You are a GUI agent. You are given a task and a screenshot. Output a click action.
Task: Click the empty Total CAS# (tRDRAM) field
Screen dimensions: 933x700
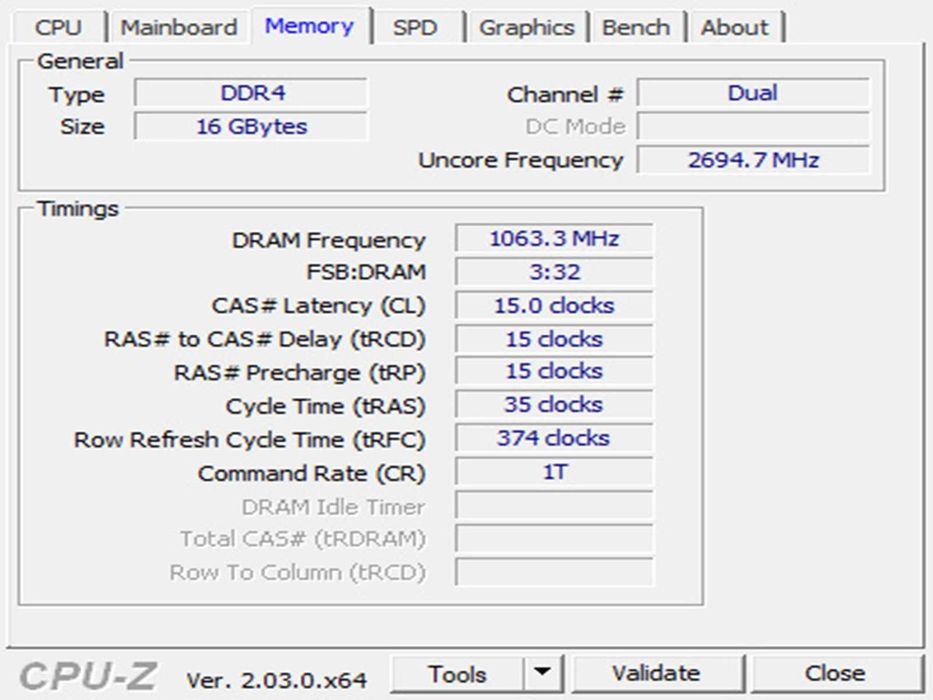point(554,539)
